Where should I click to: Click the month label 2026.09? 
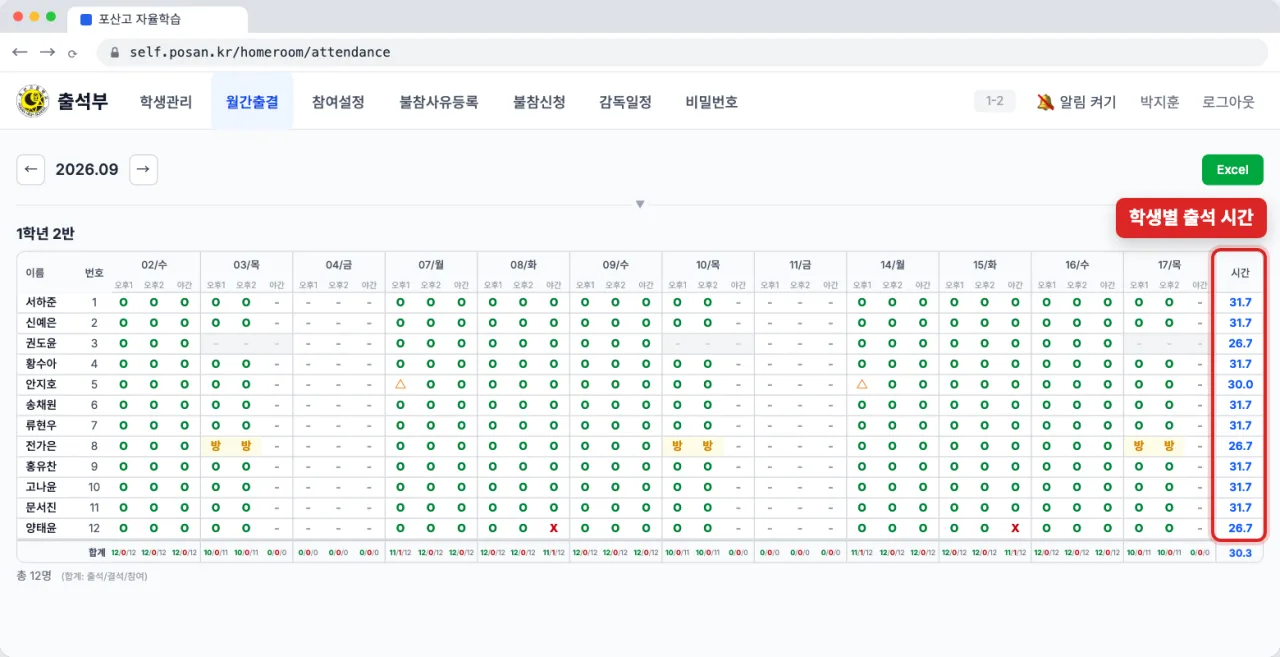pyautogui.click(x=87, y=169)
